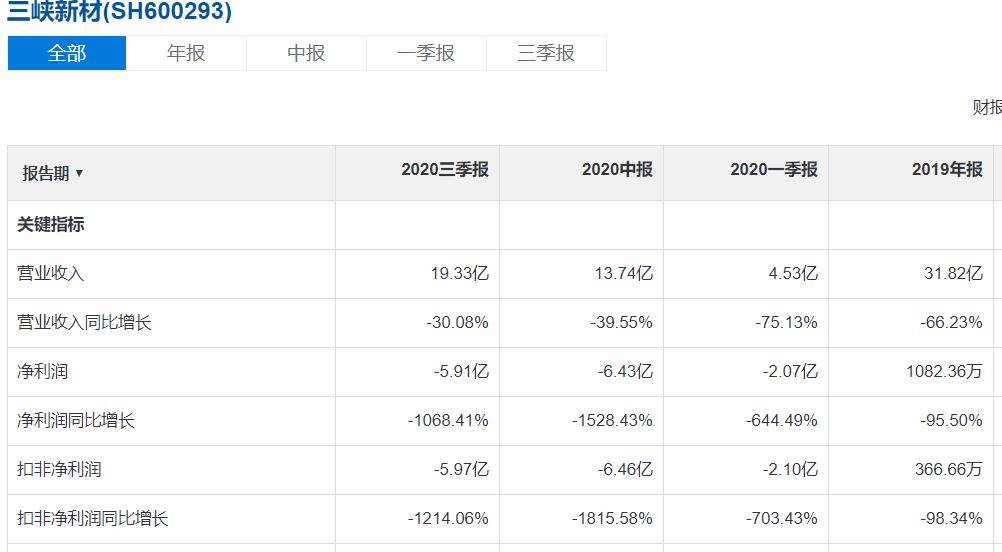Switch to the 年报 tab
1002x552 pixels.
(x=186, y=53)
